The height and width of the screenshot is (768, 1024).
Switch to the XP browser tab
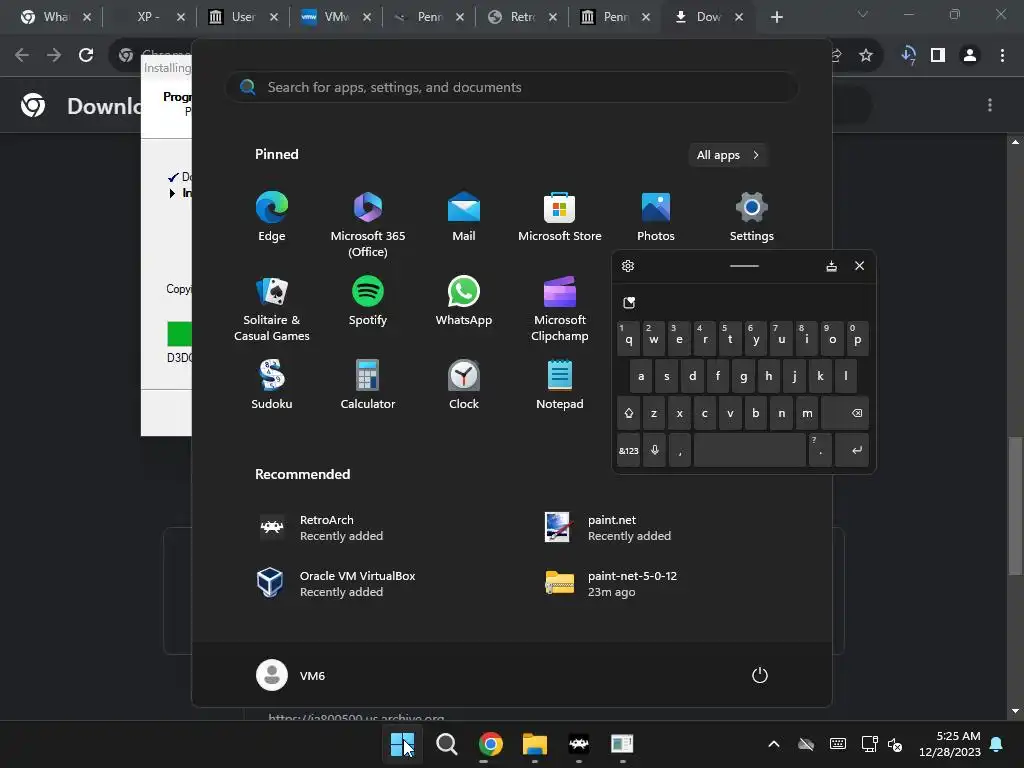pos(148,17)
